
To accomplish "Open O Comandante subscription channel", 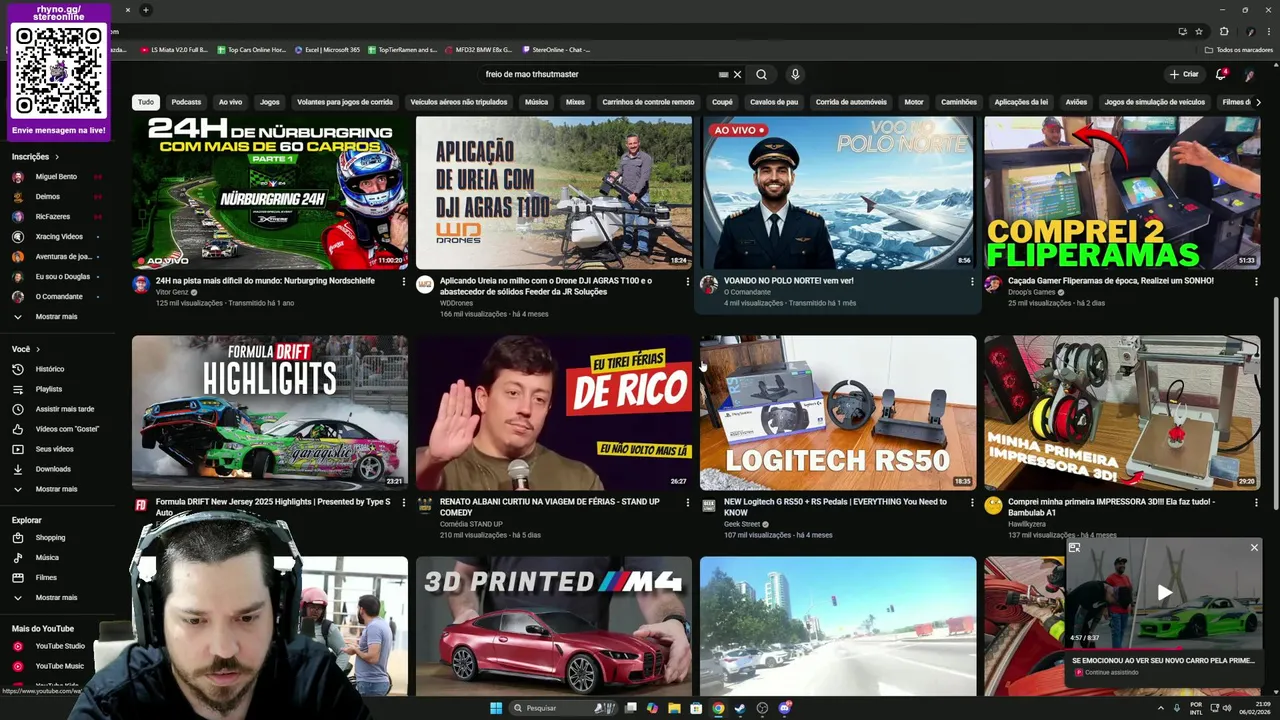I will [59, 296].
